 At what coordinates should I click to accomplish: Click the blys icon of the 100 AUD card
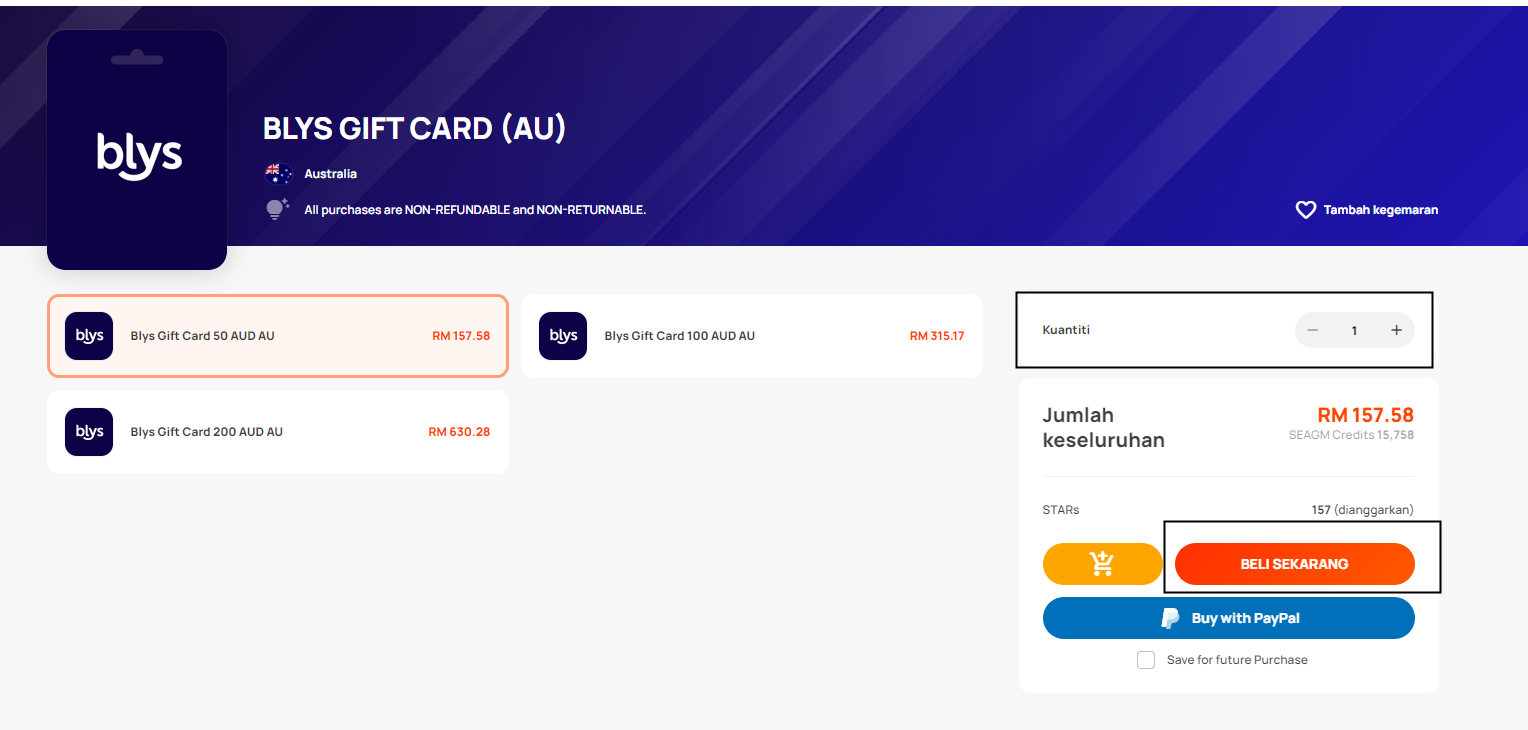[x=563, y=336]
